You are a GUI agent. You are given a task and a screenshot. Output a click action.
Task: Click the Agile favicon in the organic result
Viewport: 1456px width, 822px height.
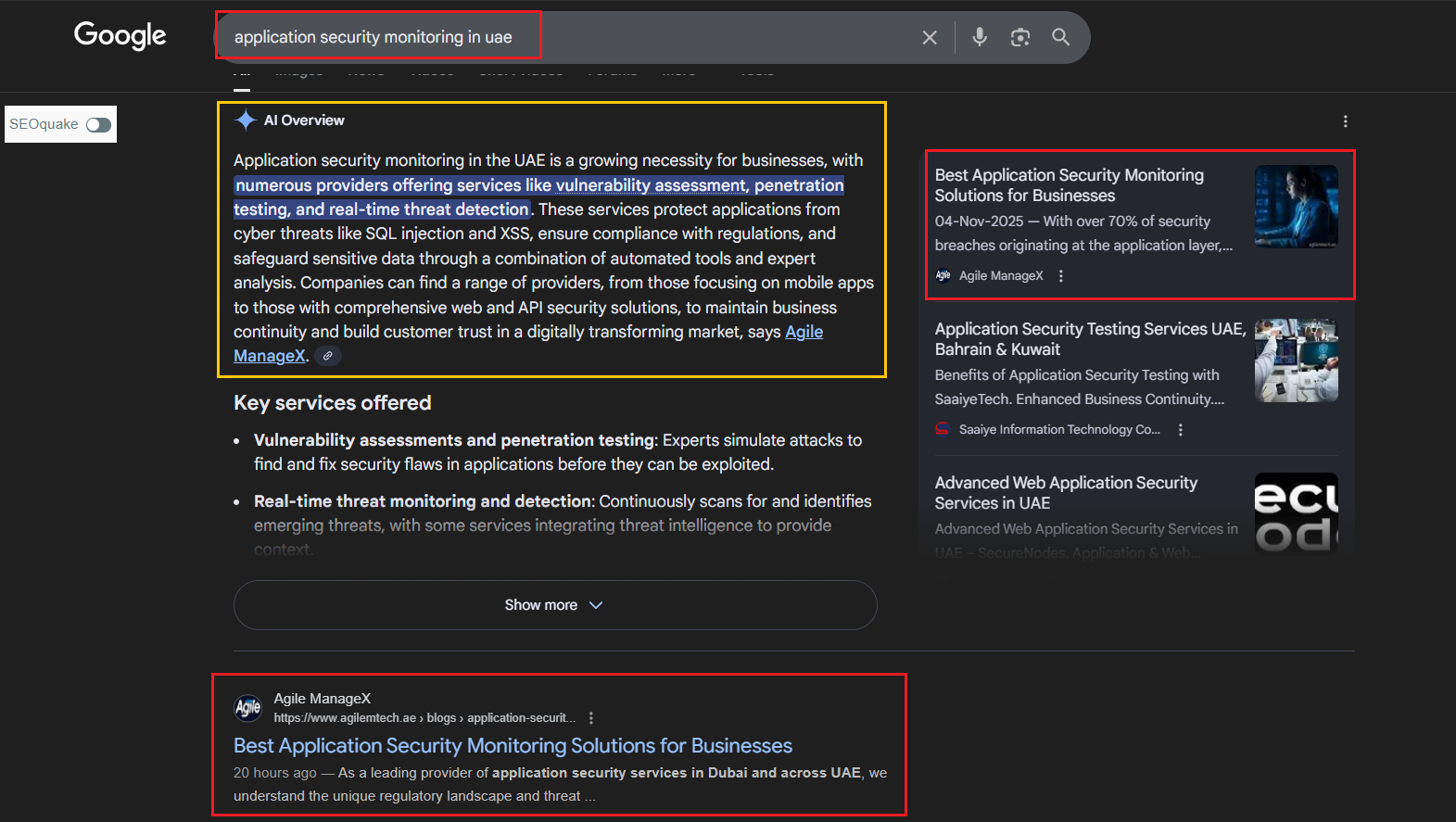247,708
